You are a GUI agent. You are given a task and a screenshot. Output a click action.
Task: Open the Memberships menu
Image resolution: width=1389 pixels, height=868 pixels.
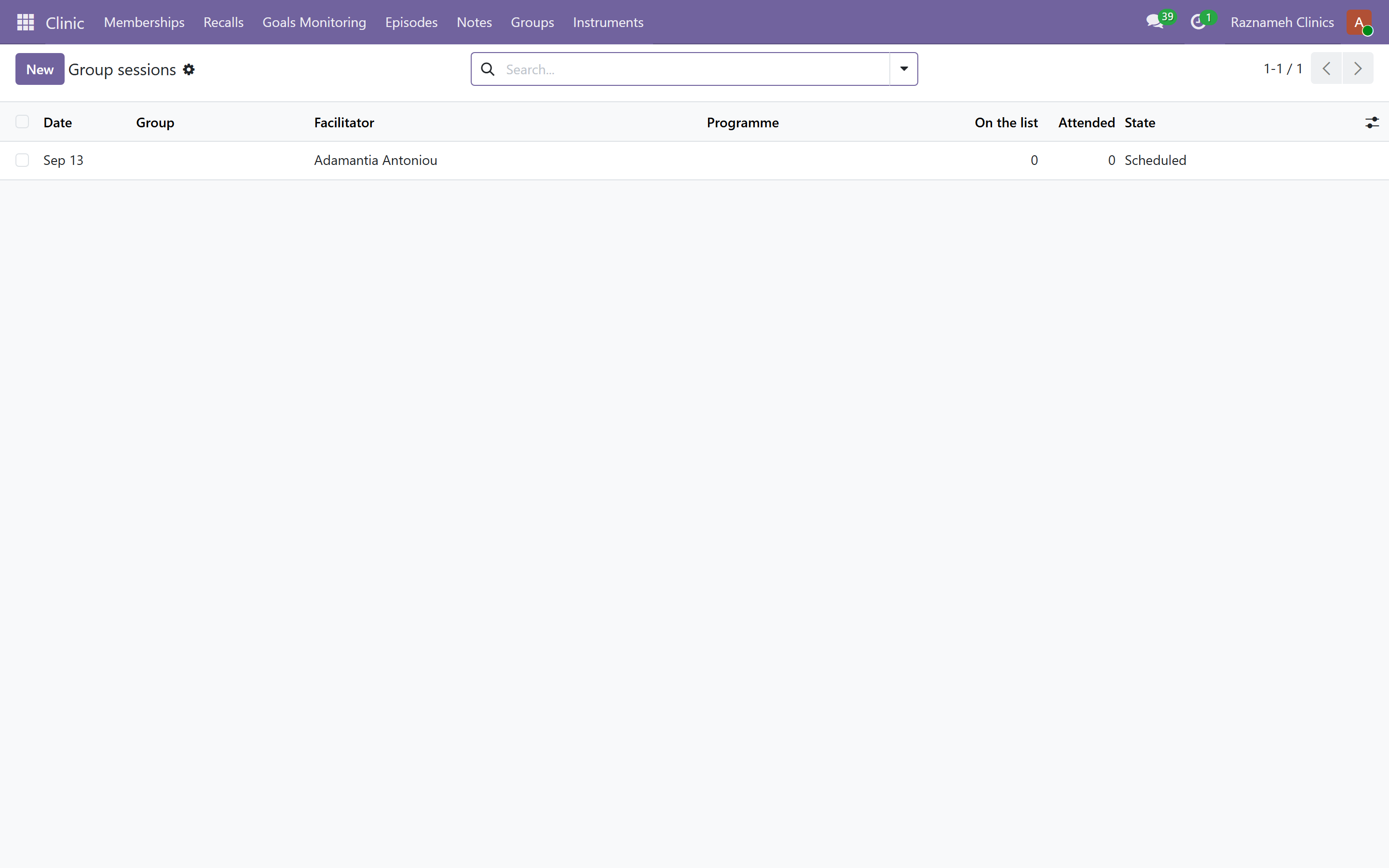pos(144,22)
